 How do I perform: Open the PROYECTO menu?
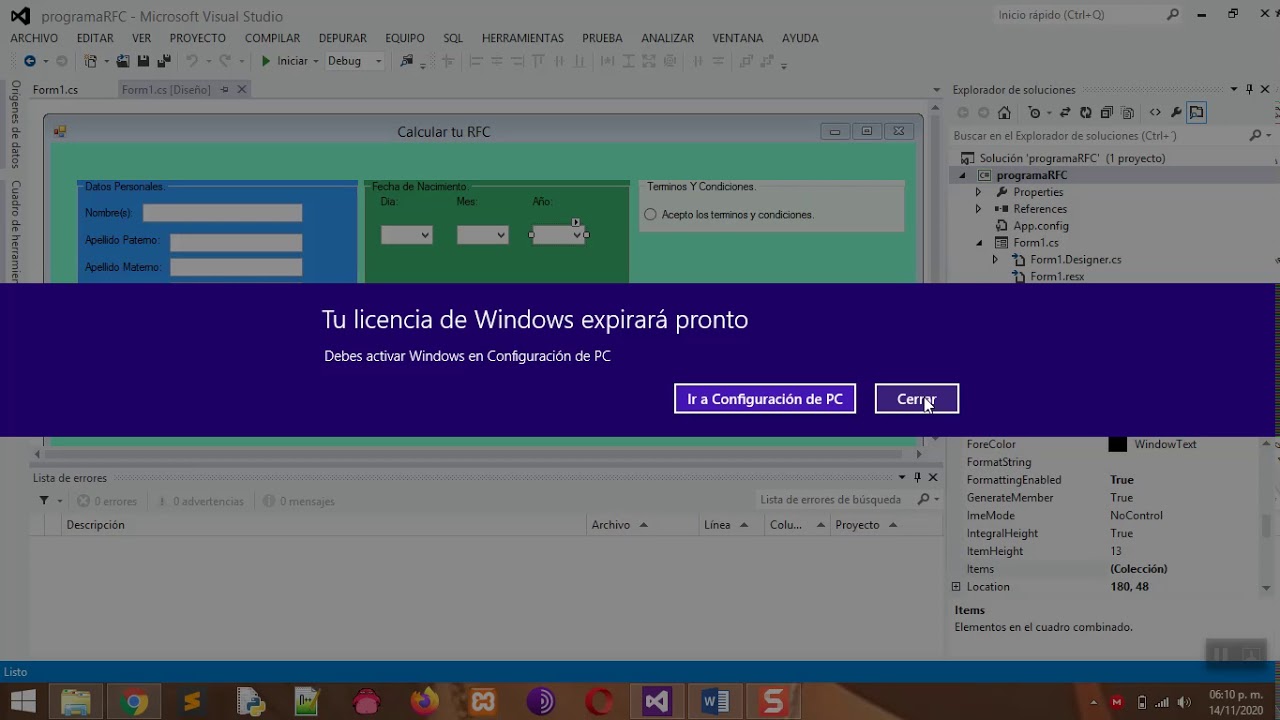coord(198,38)
